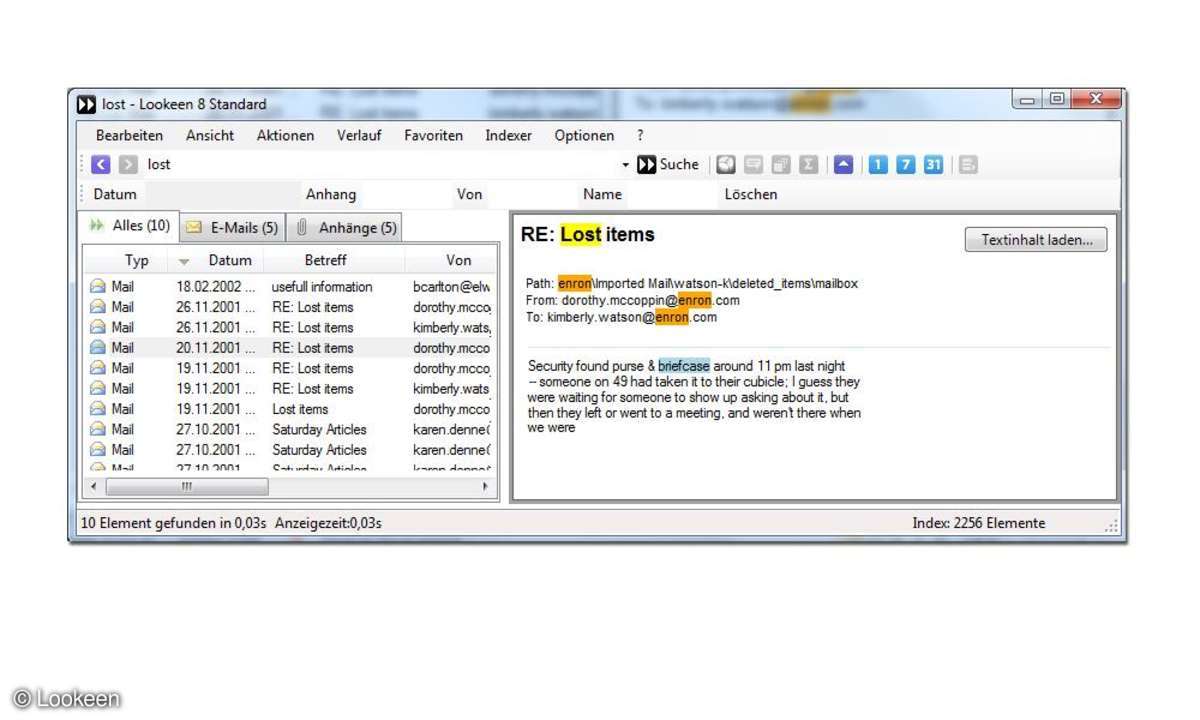Click the purple up-arrow toolbar icon
This screenshot has width=1200, height=720.
coord(843,165)
